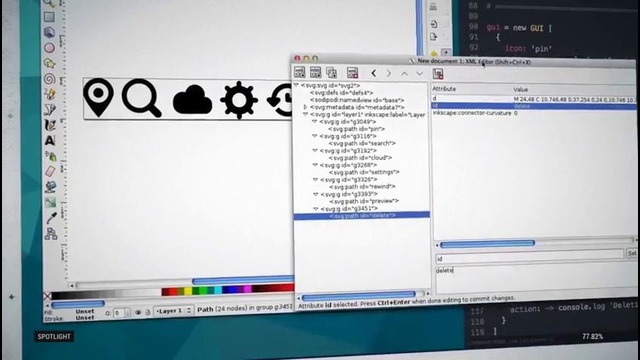Toggle layer visibility eye in status bar
Screen dimensions: 640x360
(x=138, y=312)
